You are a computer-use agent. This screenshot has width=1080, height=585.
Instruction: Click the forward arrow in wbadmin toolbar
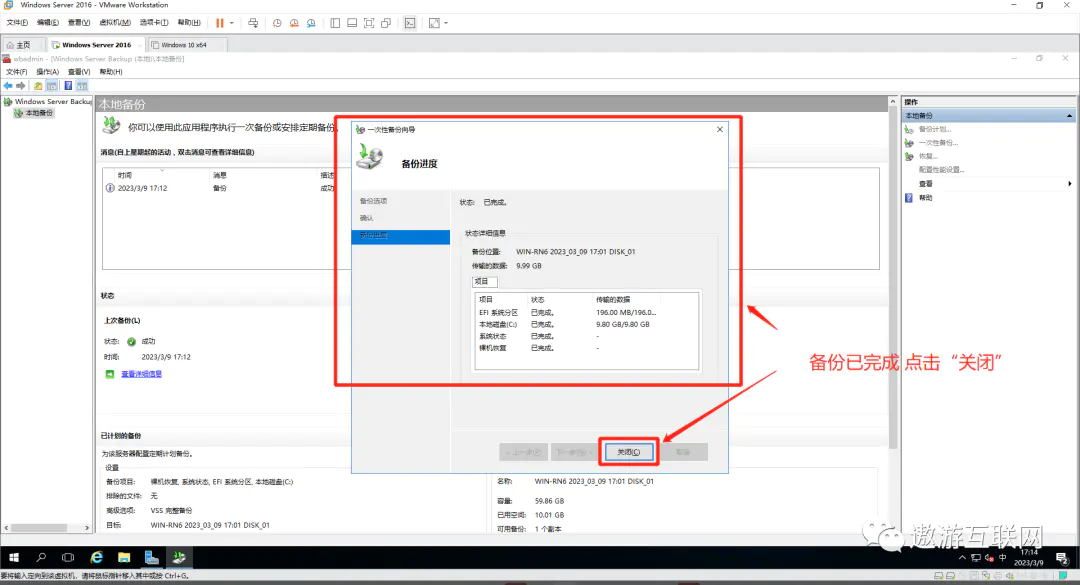point(21,85)
